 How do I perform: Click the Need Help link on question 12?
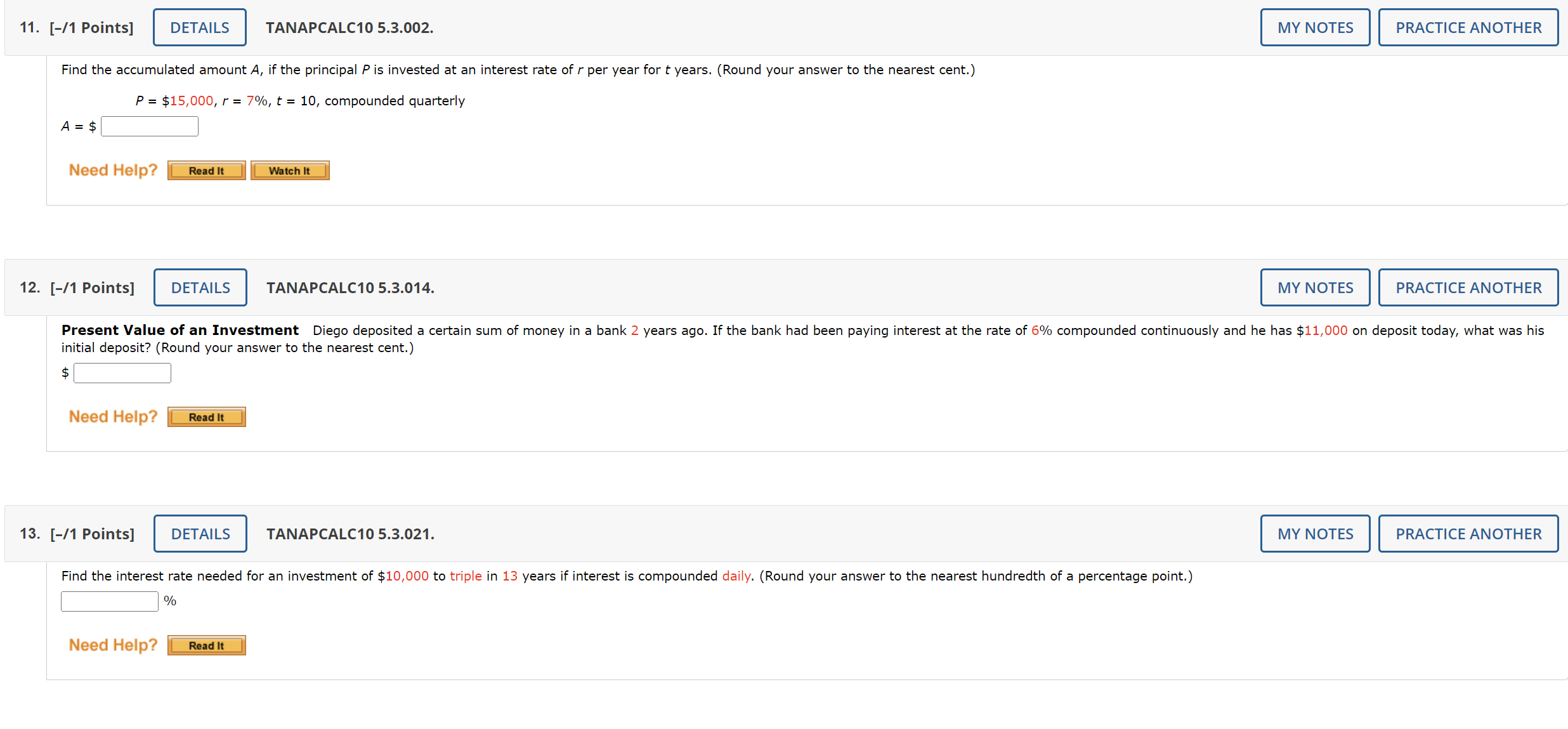(112, 416)
